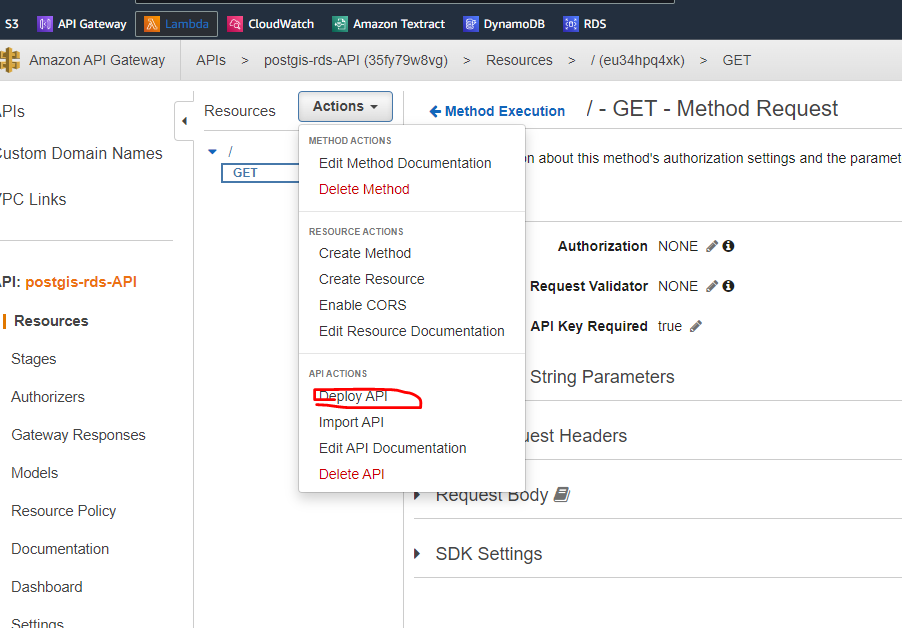This screenshot has height=628, width=902.
Task: Click Request Validator NONE value
Action: click(678, 286)
